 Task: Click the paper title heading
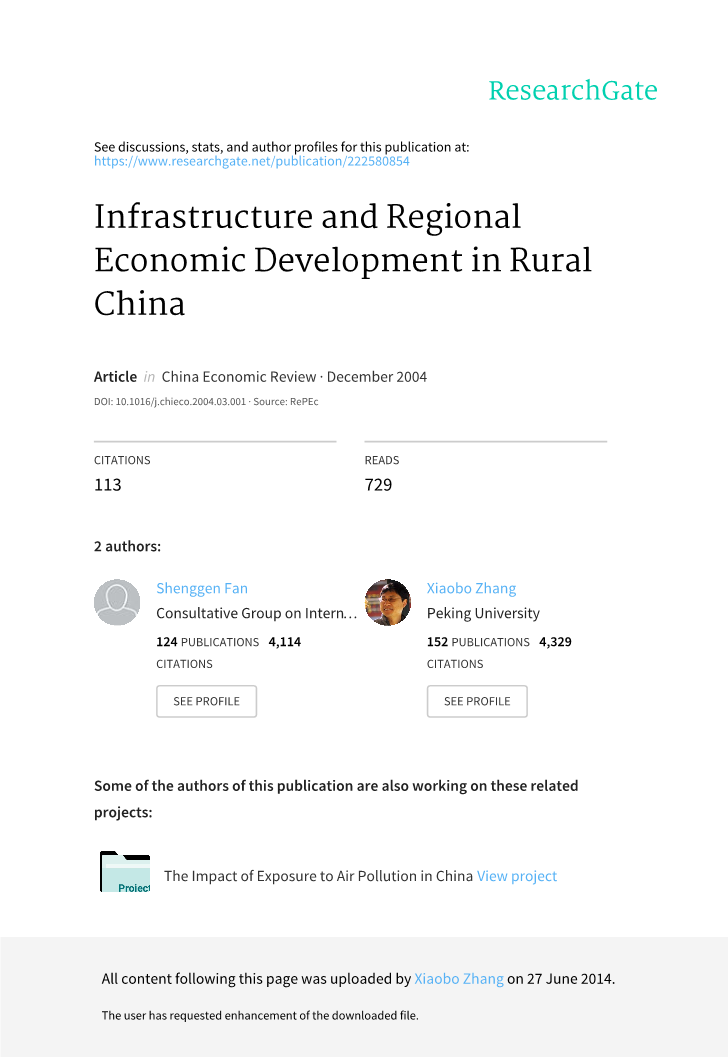(343, 259)
